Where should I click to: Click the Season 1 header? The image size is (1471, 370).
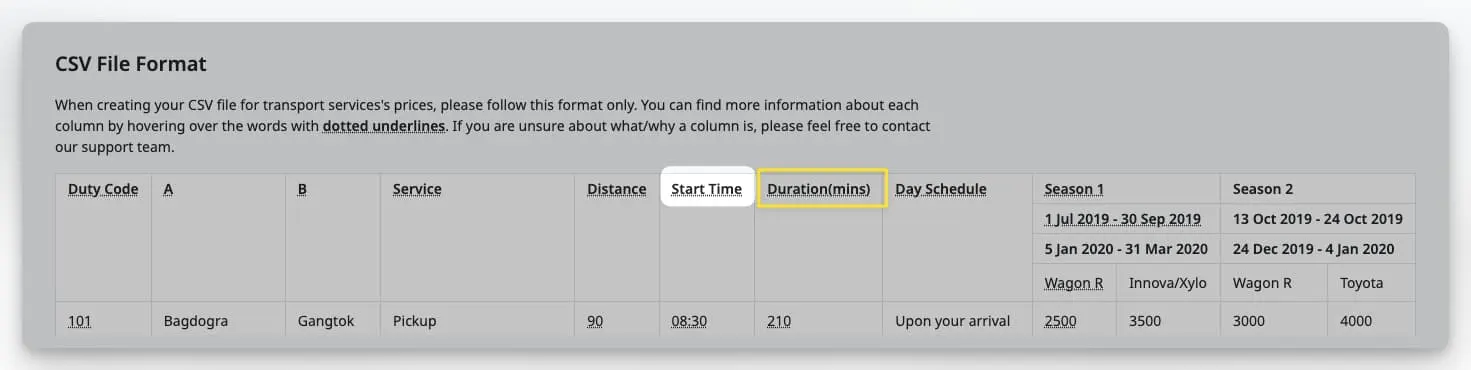[1074, 189]
